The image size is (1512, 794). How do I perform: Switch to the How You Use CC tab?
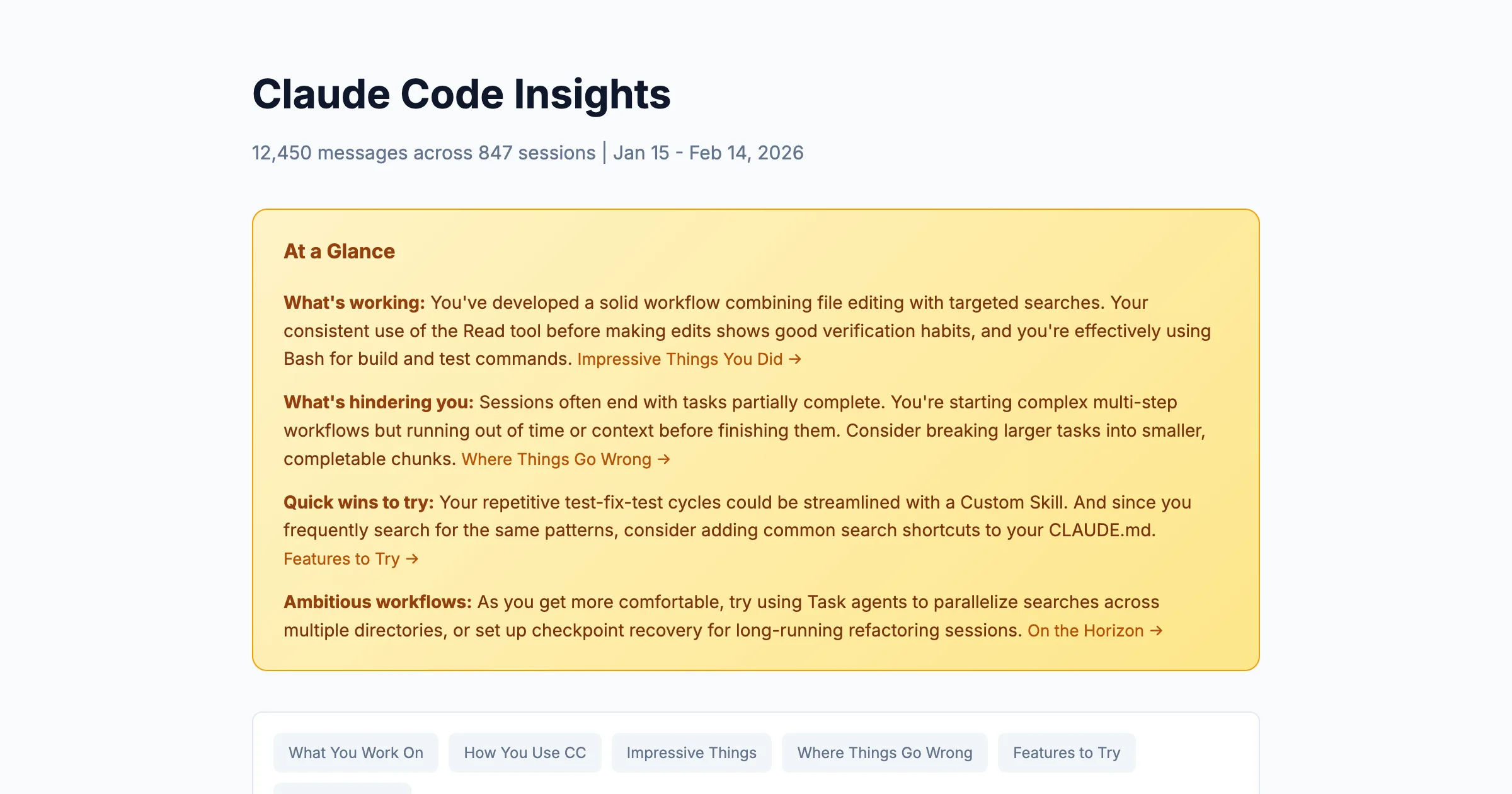click(525, 752)
